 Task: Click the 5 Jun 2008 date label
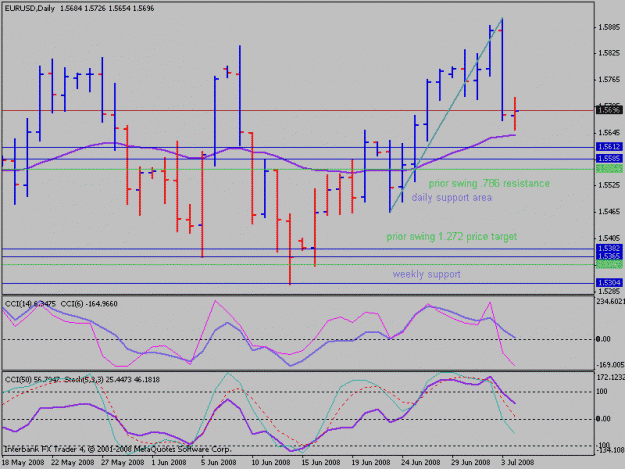[218, 462]
